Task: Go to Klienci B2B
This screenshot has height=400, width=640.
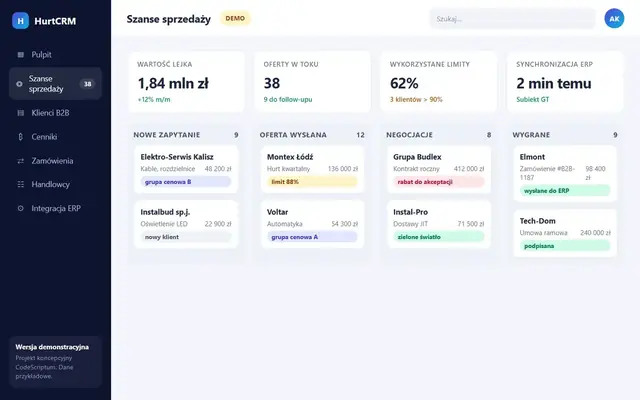Action: click(x=55, y=113)
